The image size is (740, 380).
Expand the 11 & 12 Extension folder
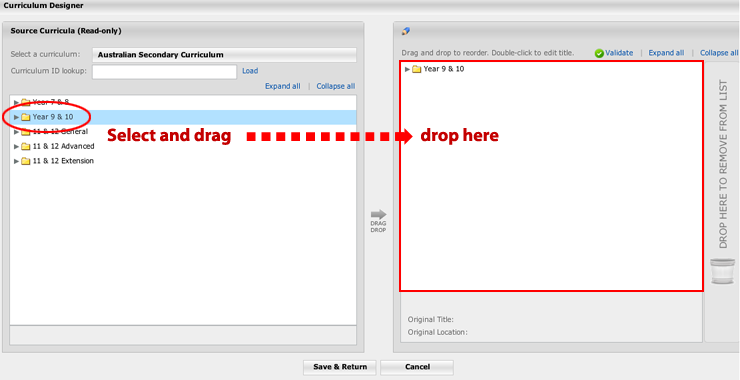17,161
